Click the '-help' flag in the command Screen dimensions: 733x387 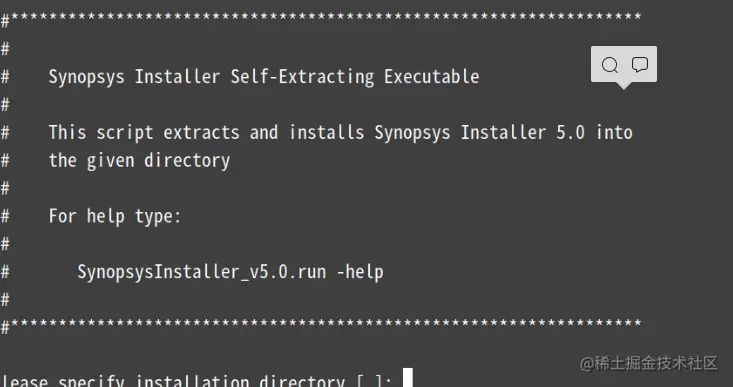[x=360, y=272]
